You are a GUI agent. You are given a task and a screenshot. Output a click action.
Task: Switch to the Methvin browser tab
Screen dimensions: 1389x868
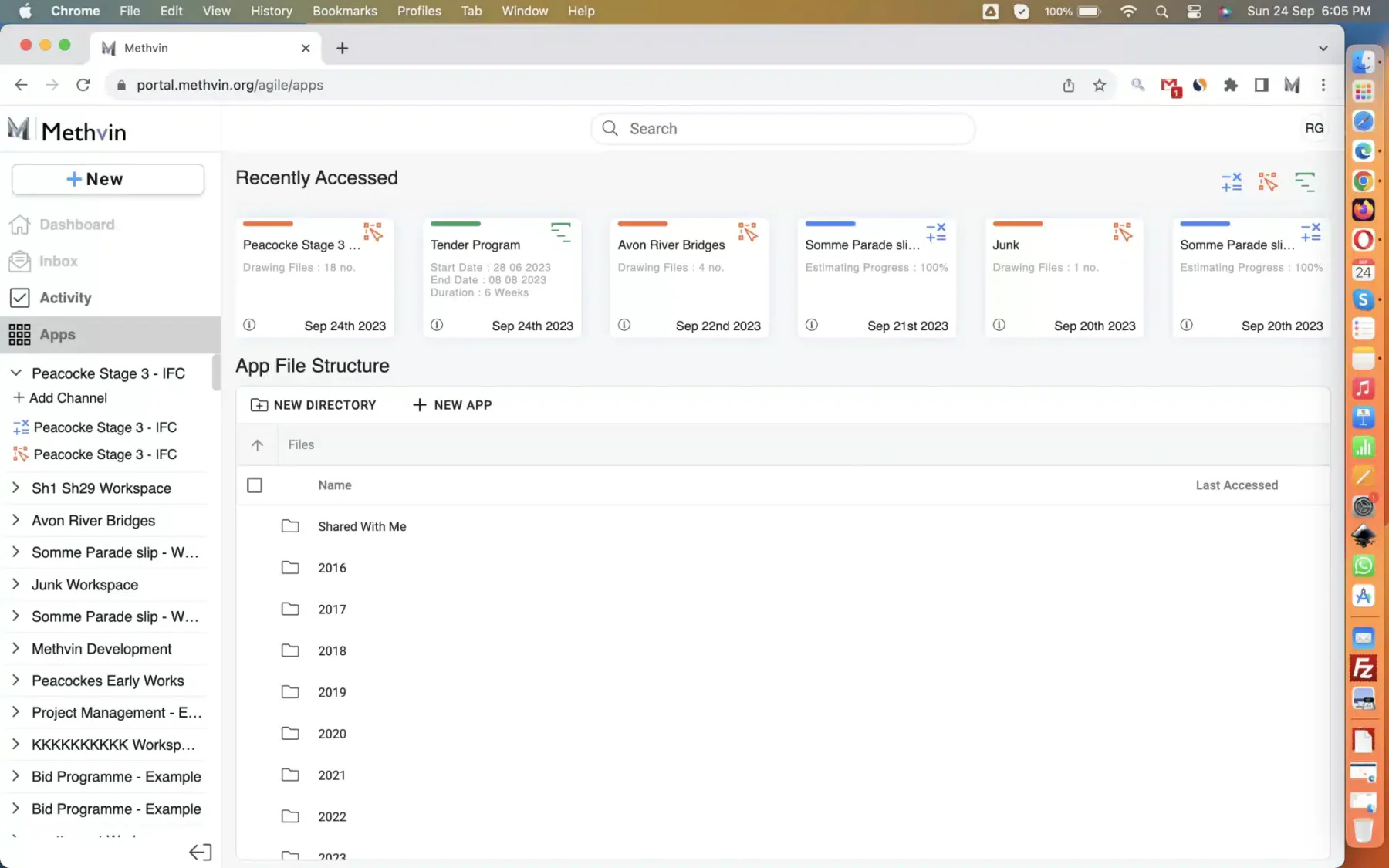(205, 48)
